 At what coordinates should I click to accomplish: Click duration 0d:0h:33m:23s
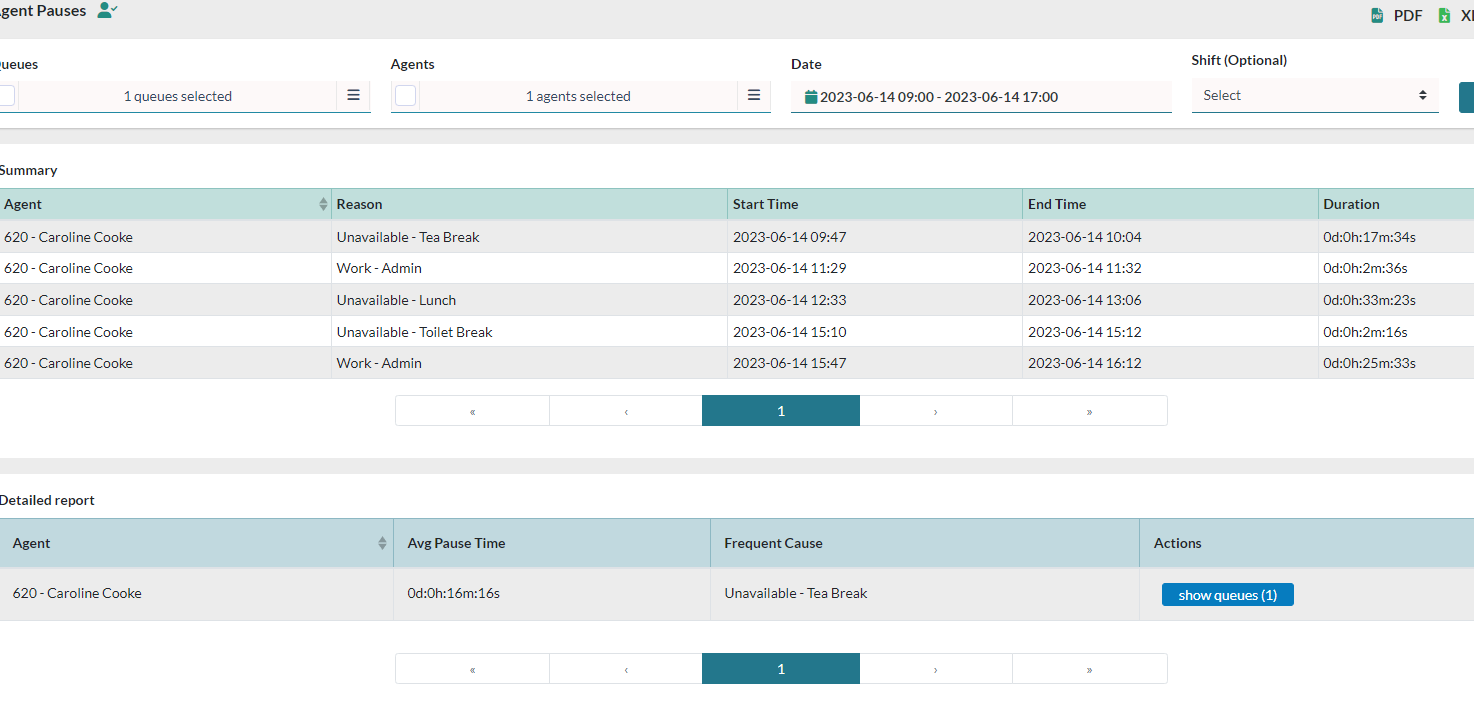pos(1370,300)
